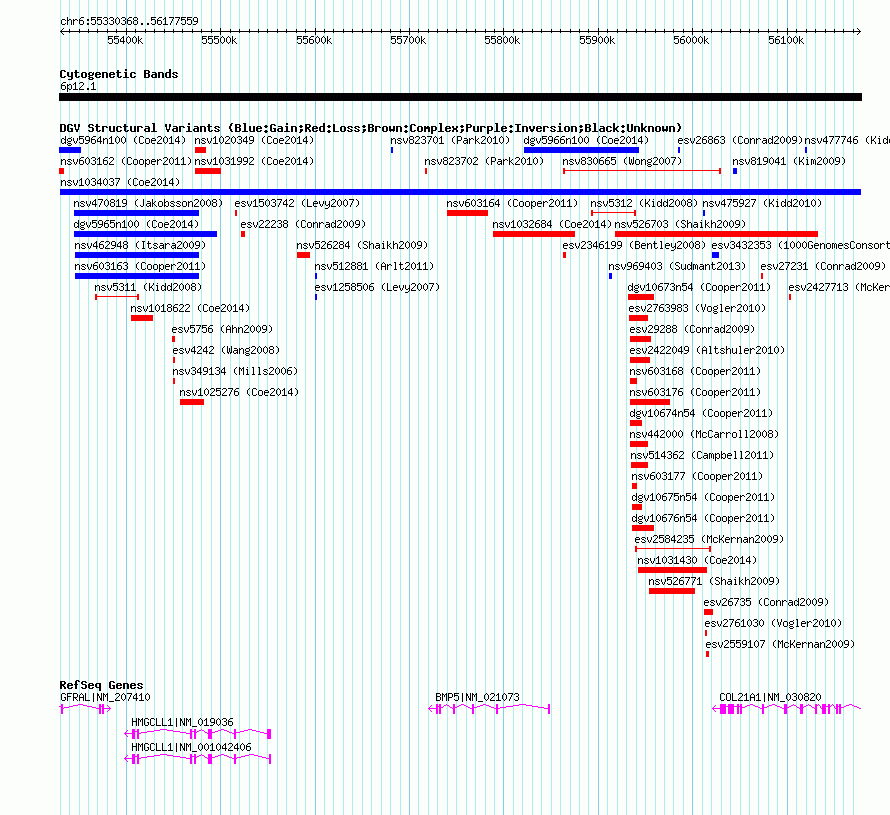
Task: Click nsv514362 (Campbell2011) label
Action: click(702, 455)
